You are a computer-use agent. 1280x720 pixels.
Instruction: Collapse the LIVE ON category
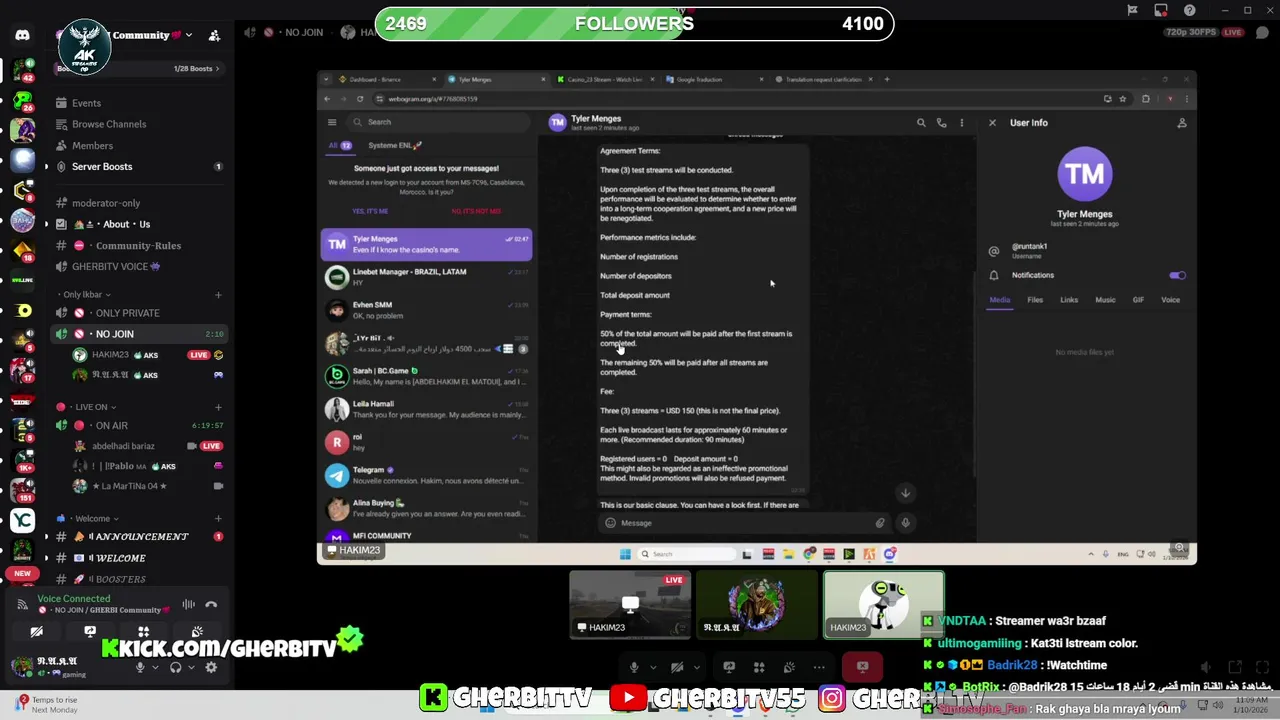86,407
